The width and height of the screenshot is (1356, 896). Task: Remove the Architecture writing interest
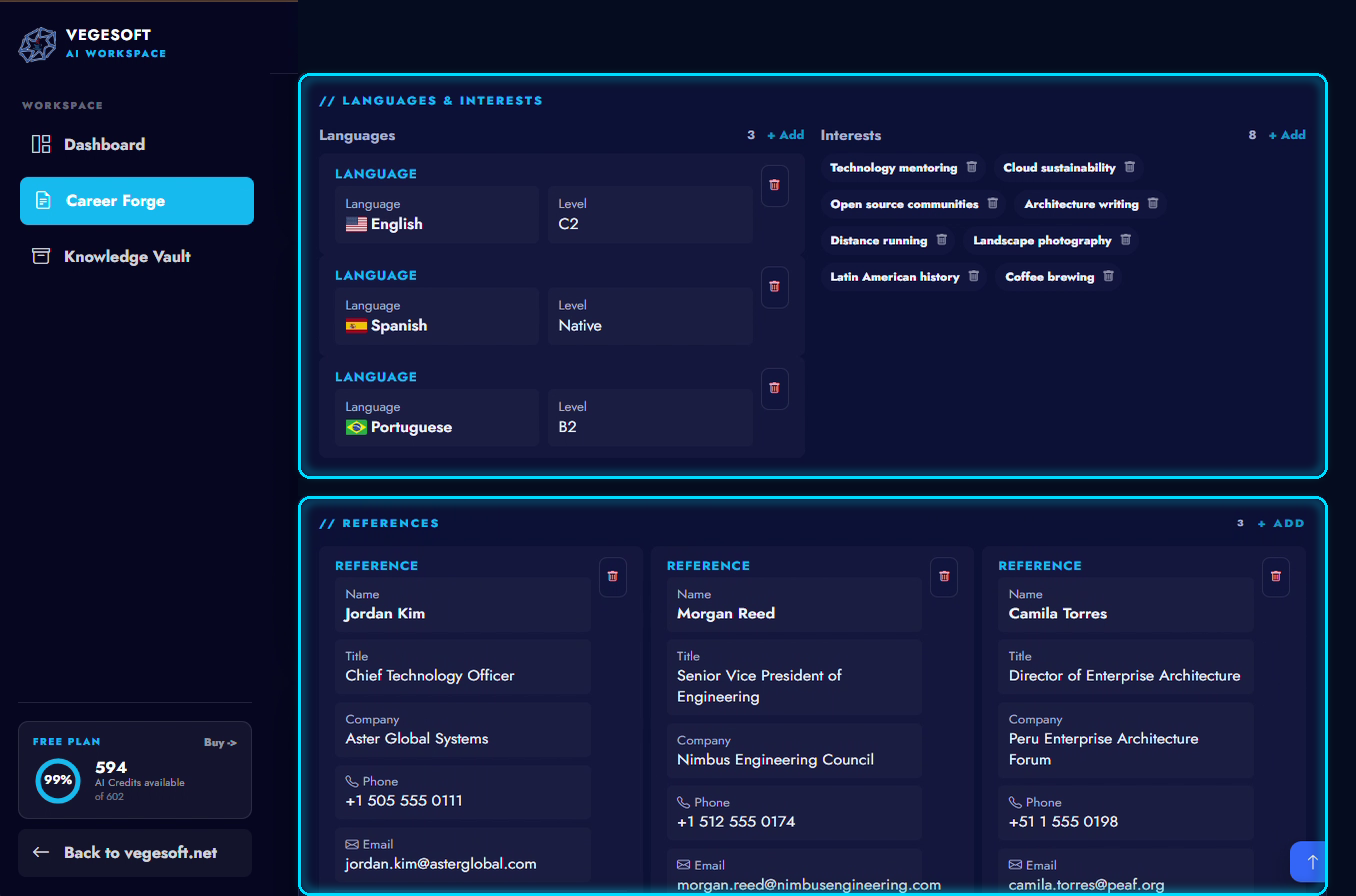[1152, 203]
